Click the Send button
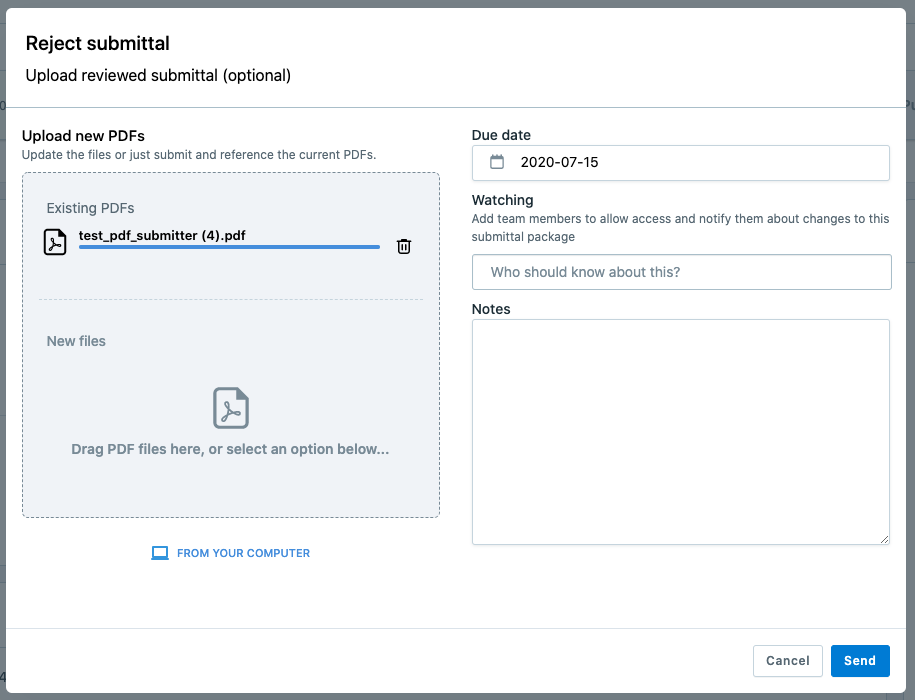Viewport: 915px width, 700px height. coord(860,661)
